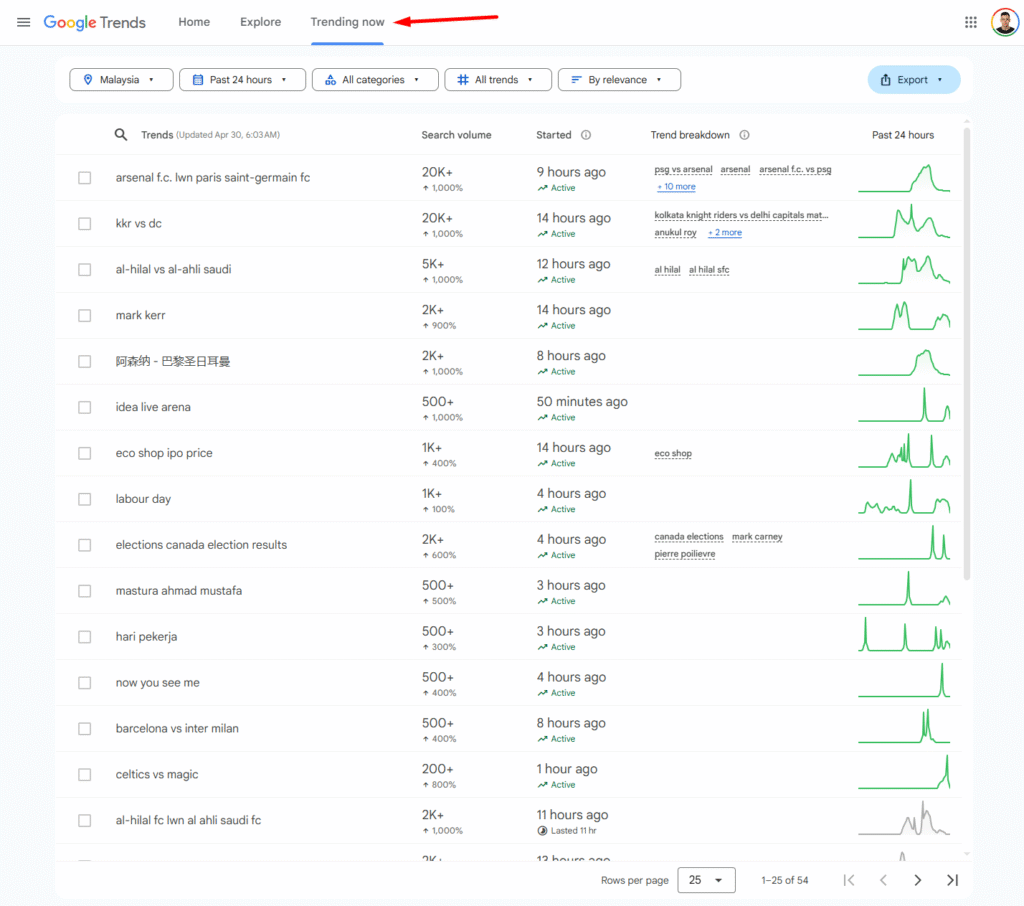This screenshot has width=1024, height=906.
Task: Open the sparkline chart for mark kerr
Action: [x=904, y=315]
